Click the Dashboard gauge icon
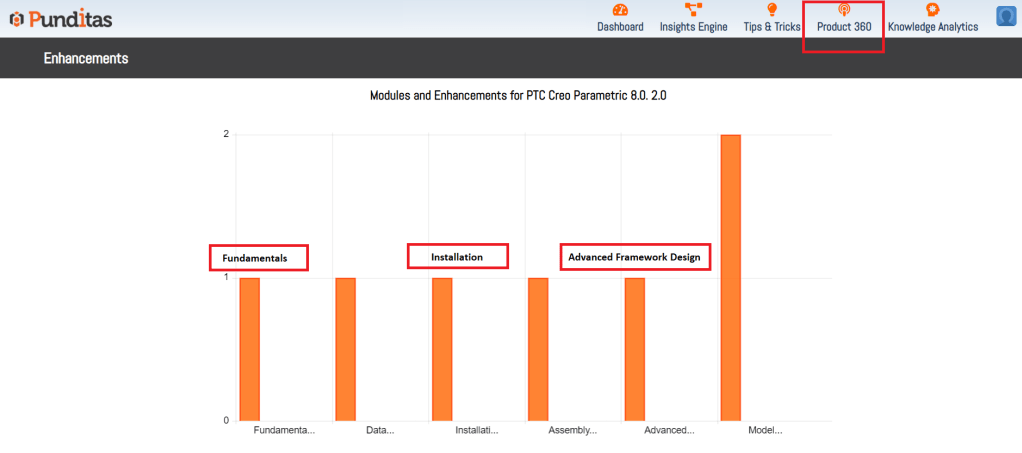Screen dimensions: 1022x453 pos(620,10)
